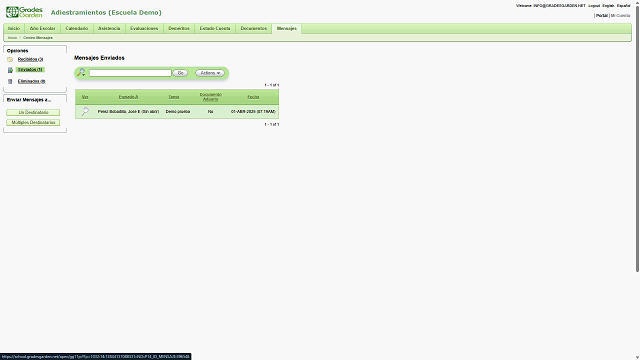Click the scrollbar down arrow

tap(637, 358)
